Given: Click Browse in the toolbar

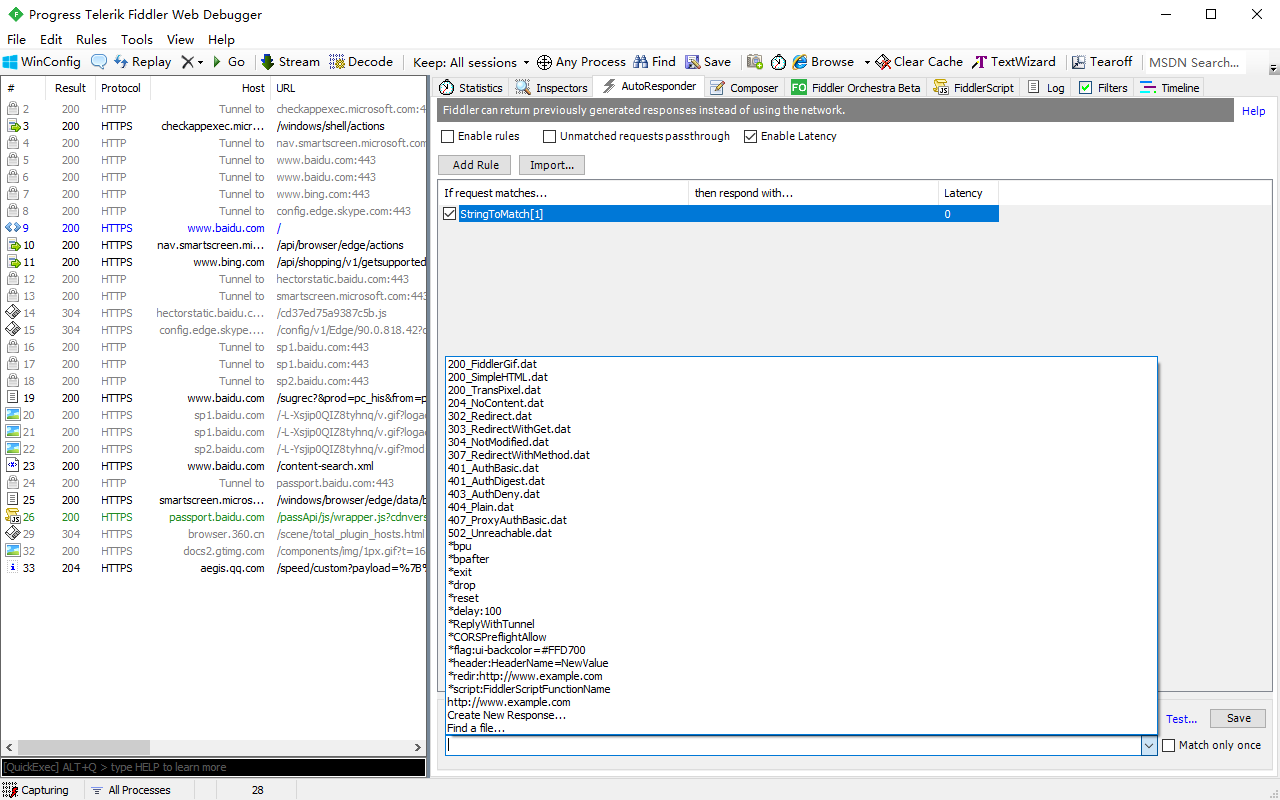Looking at the screenshot, I should click(824, 62).
